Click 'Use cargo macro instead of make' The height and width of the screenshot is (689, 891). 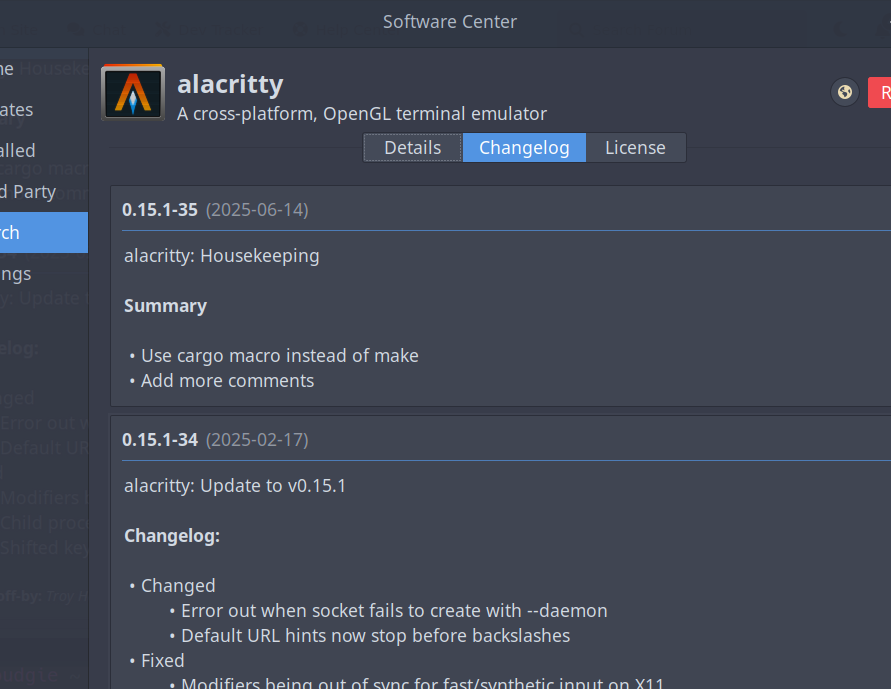280,356
